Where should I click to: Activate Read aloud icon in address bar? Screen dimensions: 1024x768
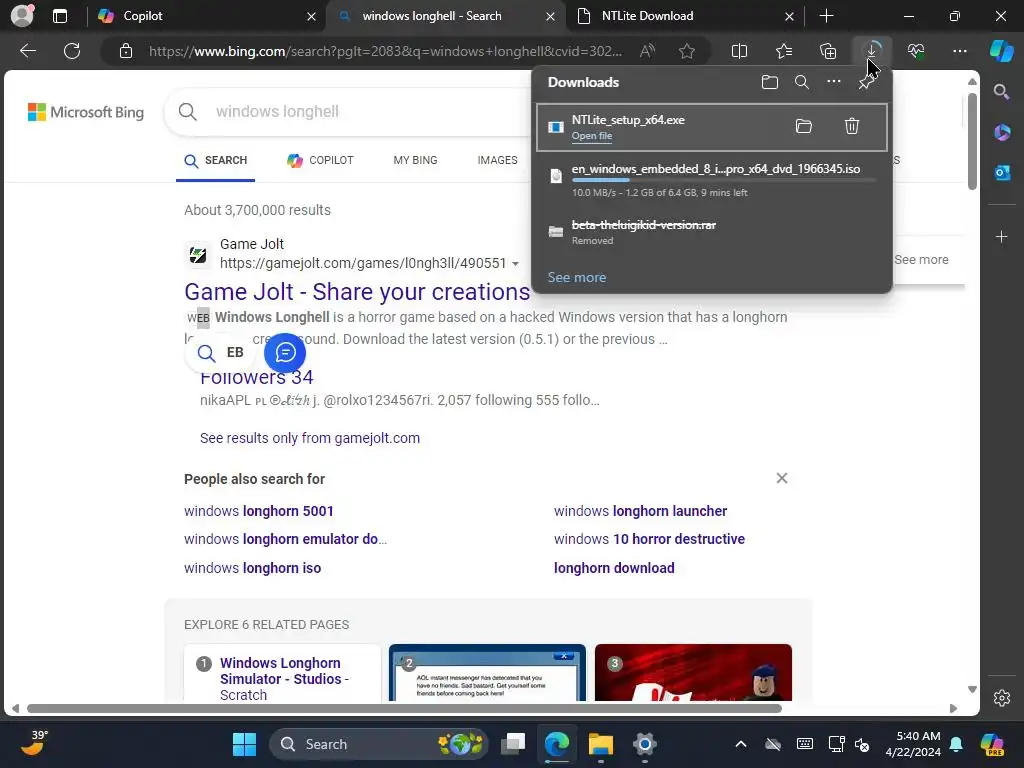(647, 51)
